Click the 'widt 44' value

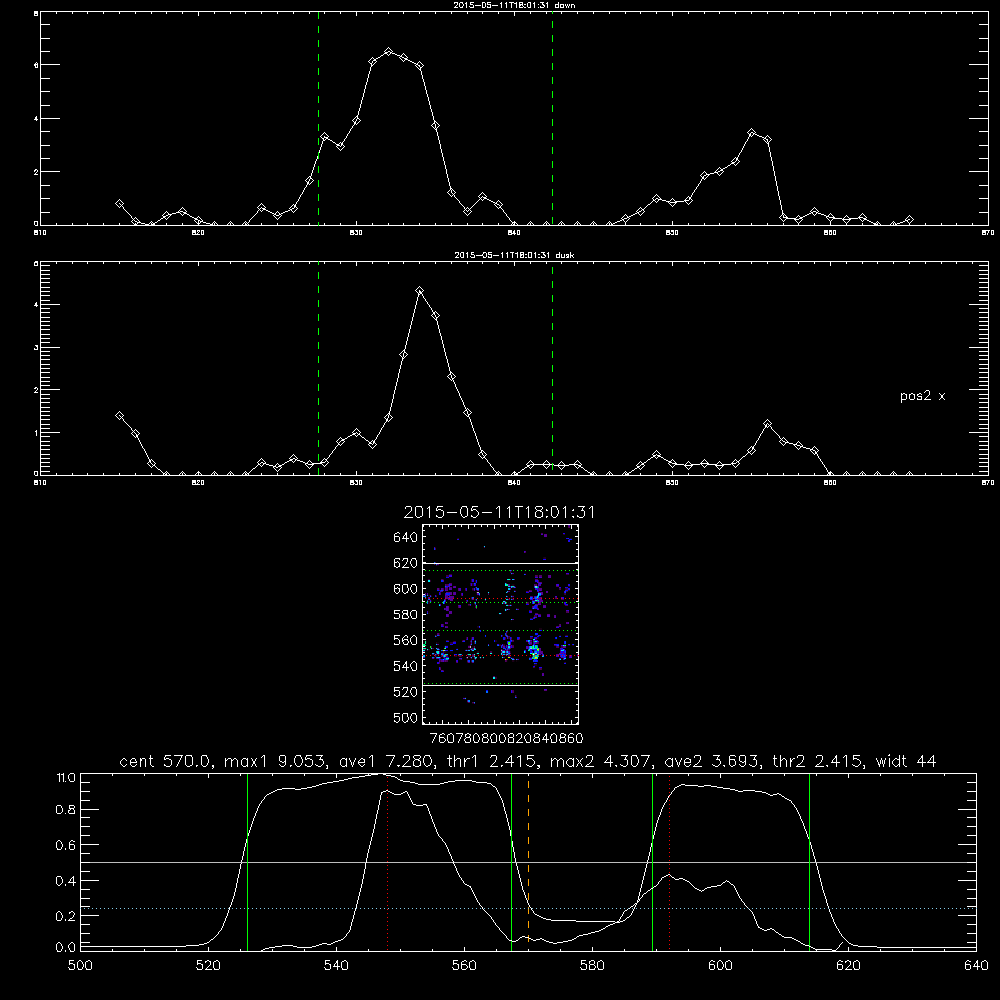[x=906, y=761]
